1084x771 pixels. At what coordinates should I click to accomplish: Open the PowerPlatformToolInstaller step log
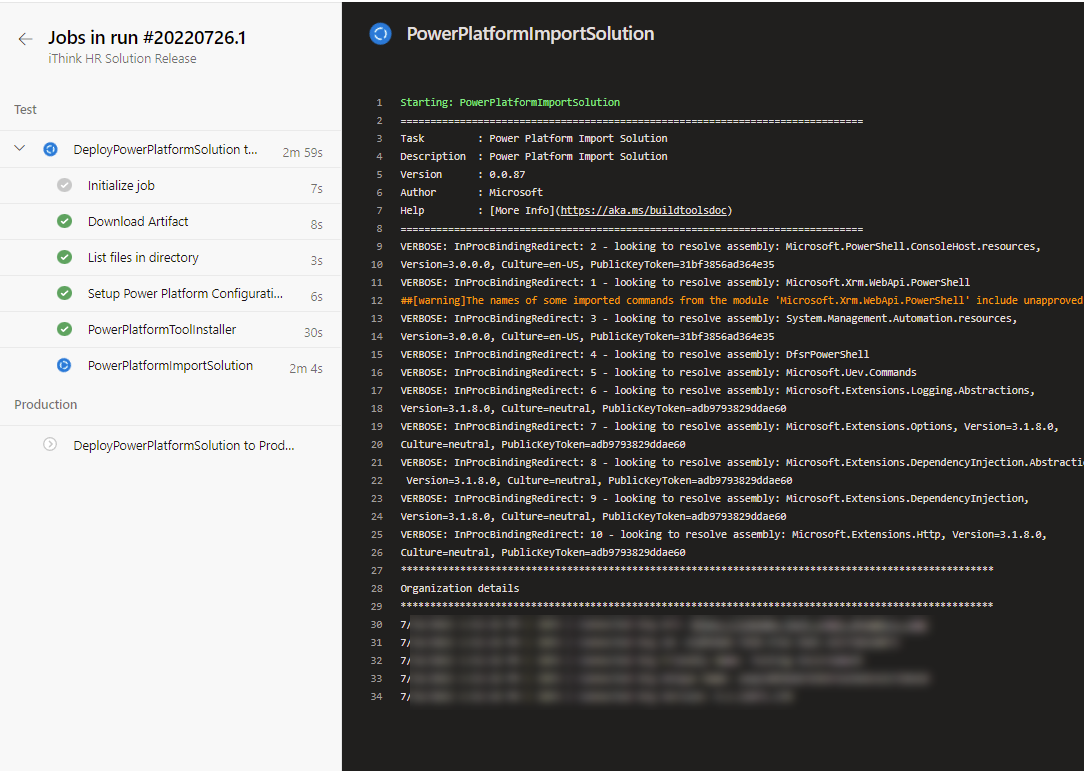[x=162, y=330]
